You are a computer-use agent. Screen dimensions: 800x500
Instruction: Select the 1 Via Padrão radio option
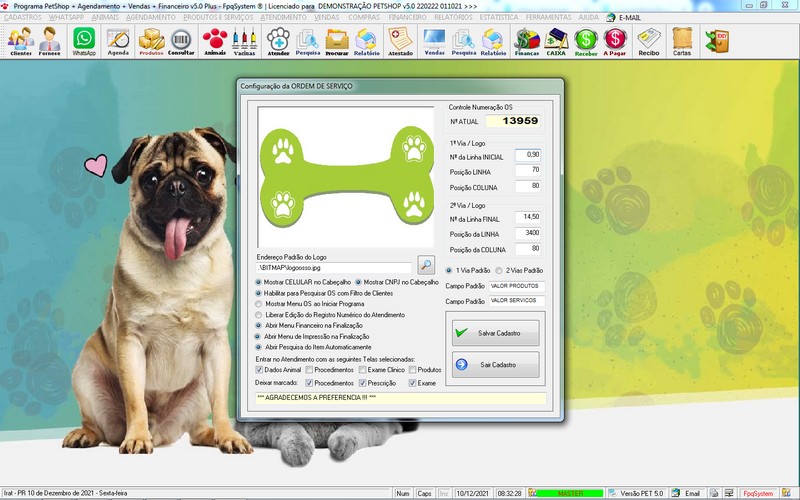click(468, 270)
